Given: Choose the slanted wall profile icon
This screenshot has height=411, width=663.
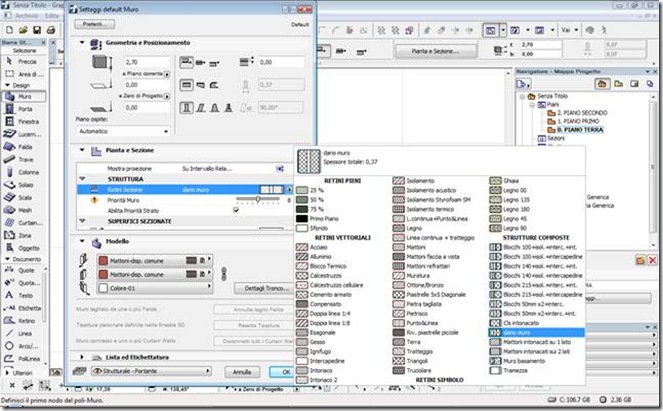Looking at the screenshot, I should click(x=201, y=108).
